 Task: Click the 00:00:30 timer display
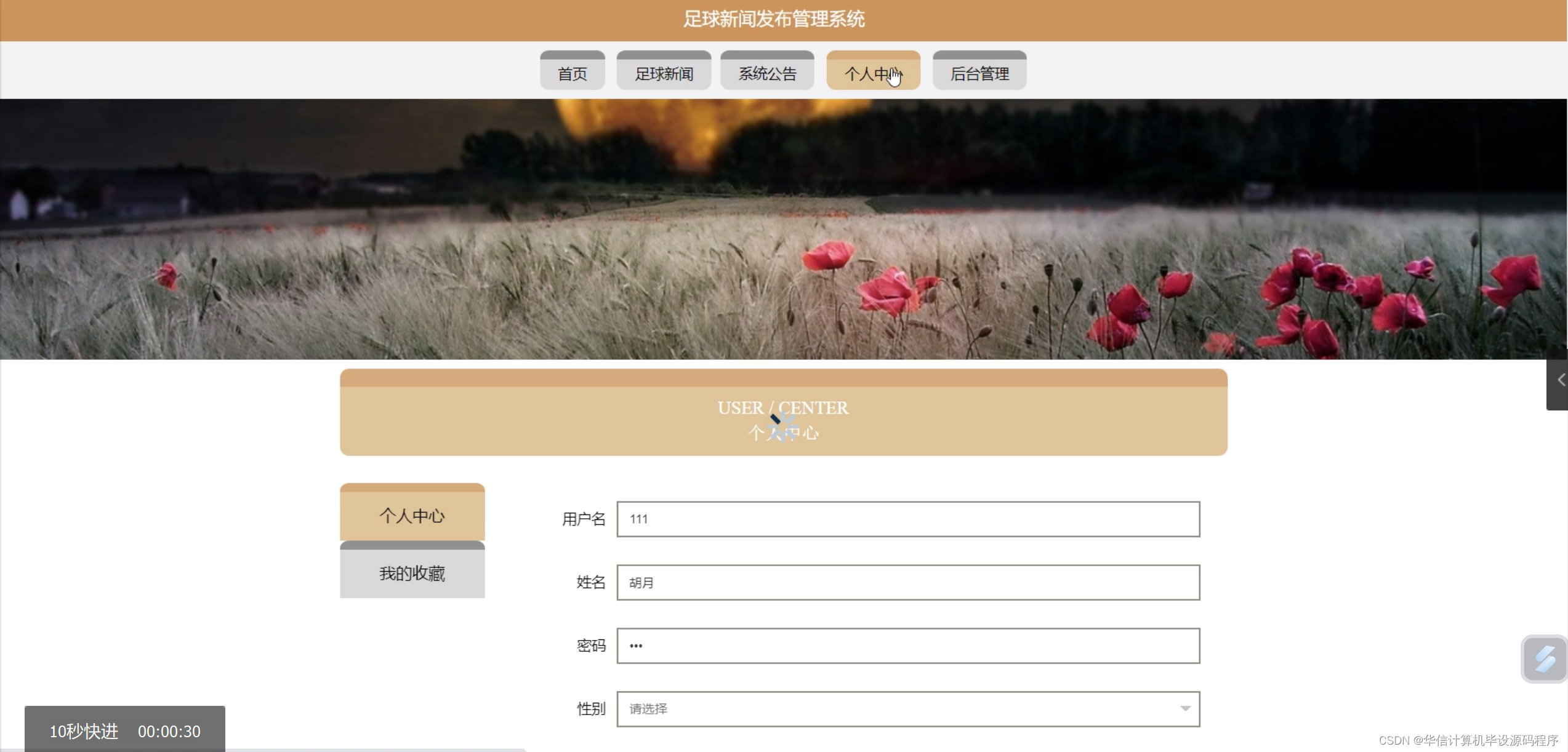169,731
